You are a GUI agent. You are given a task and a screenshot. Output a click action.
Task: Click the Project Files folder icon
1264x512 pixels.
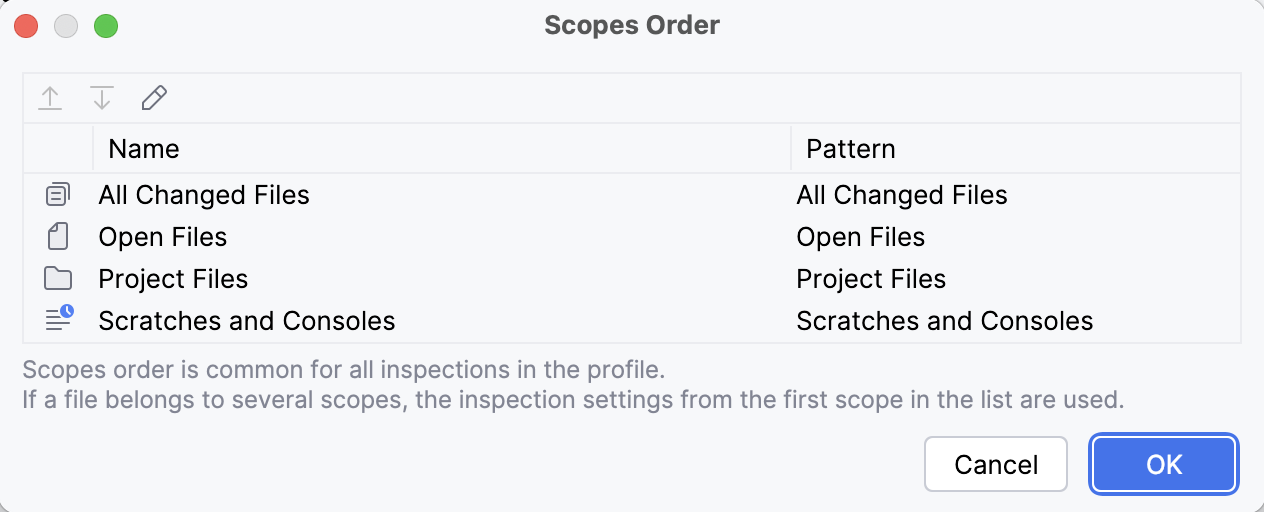[x=59, y=279]
